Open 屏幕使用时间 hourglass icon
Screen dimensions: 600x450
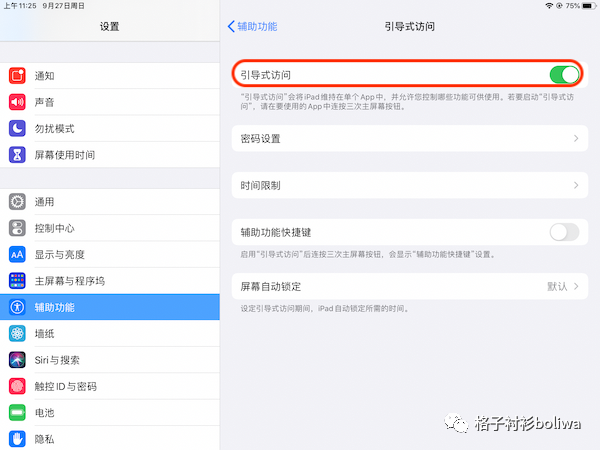(x=17, y=155)
